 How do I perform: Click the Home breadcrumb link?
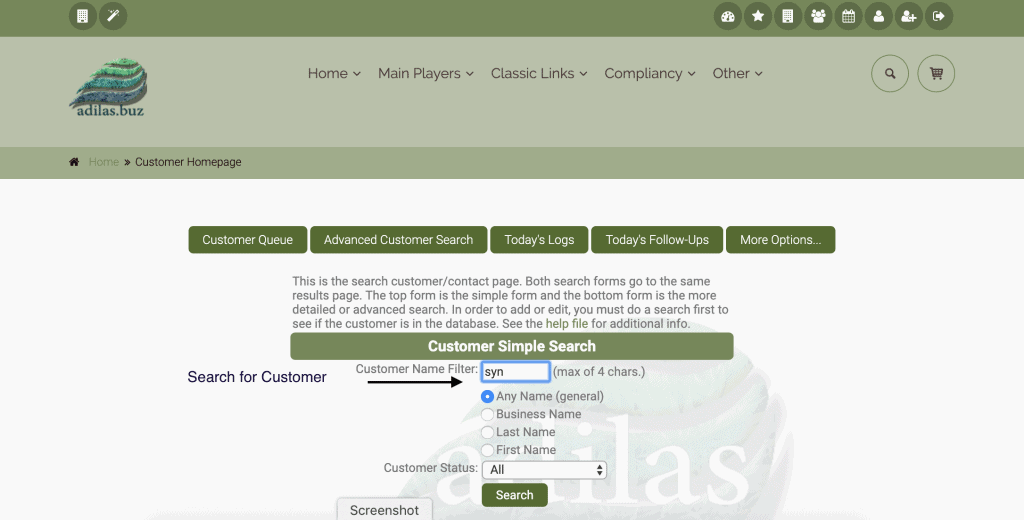pyautogui.click(x=104, y=162)
